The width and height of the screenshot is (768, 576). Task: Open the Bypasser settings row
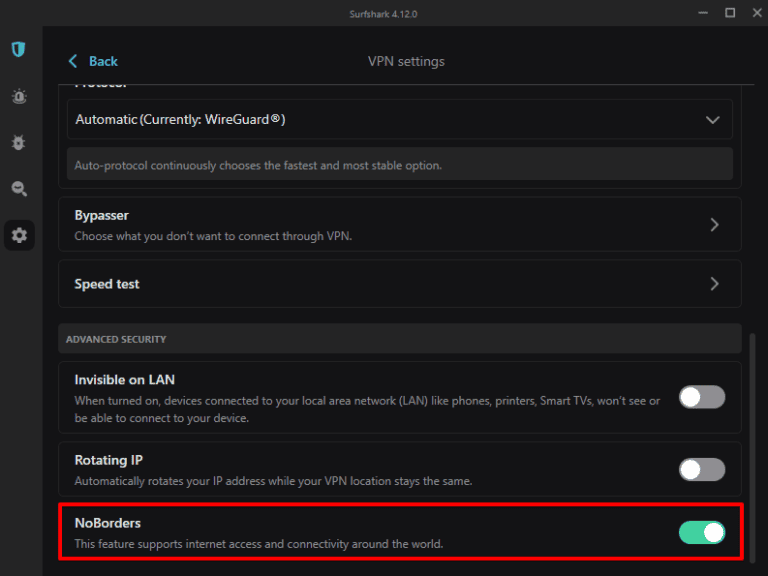400,225
